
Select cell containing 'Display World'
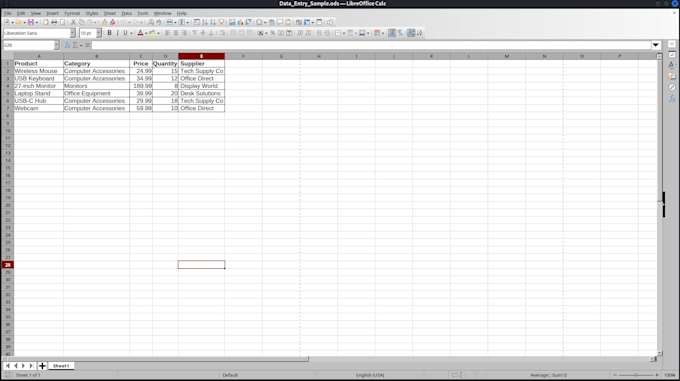201,86
